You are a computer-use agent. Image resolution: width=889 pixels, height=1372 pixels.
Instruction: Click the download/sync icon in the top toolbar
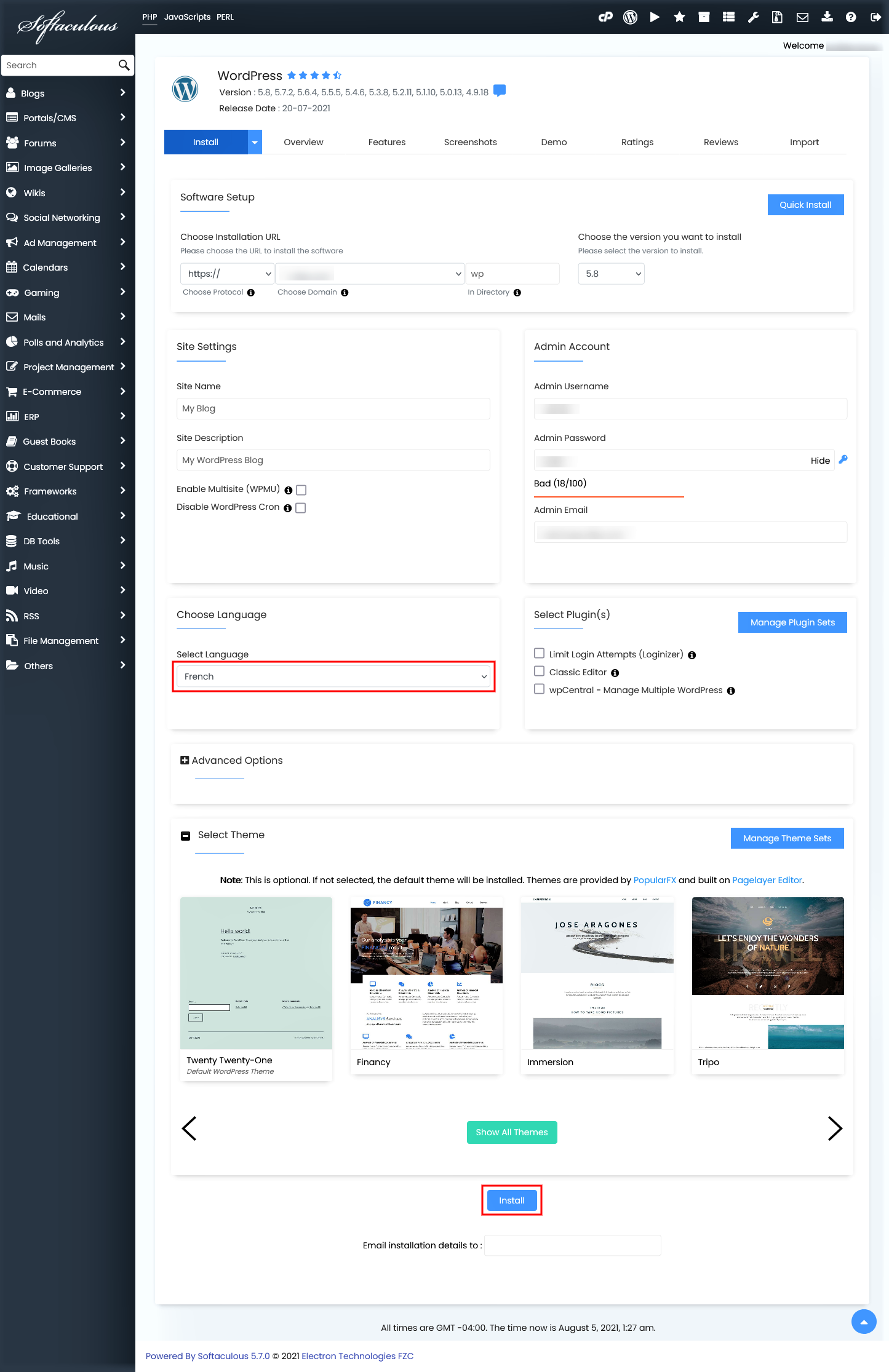827,17
